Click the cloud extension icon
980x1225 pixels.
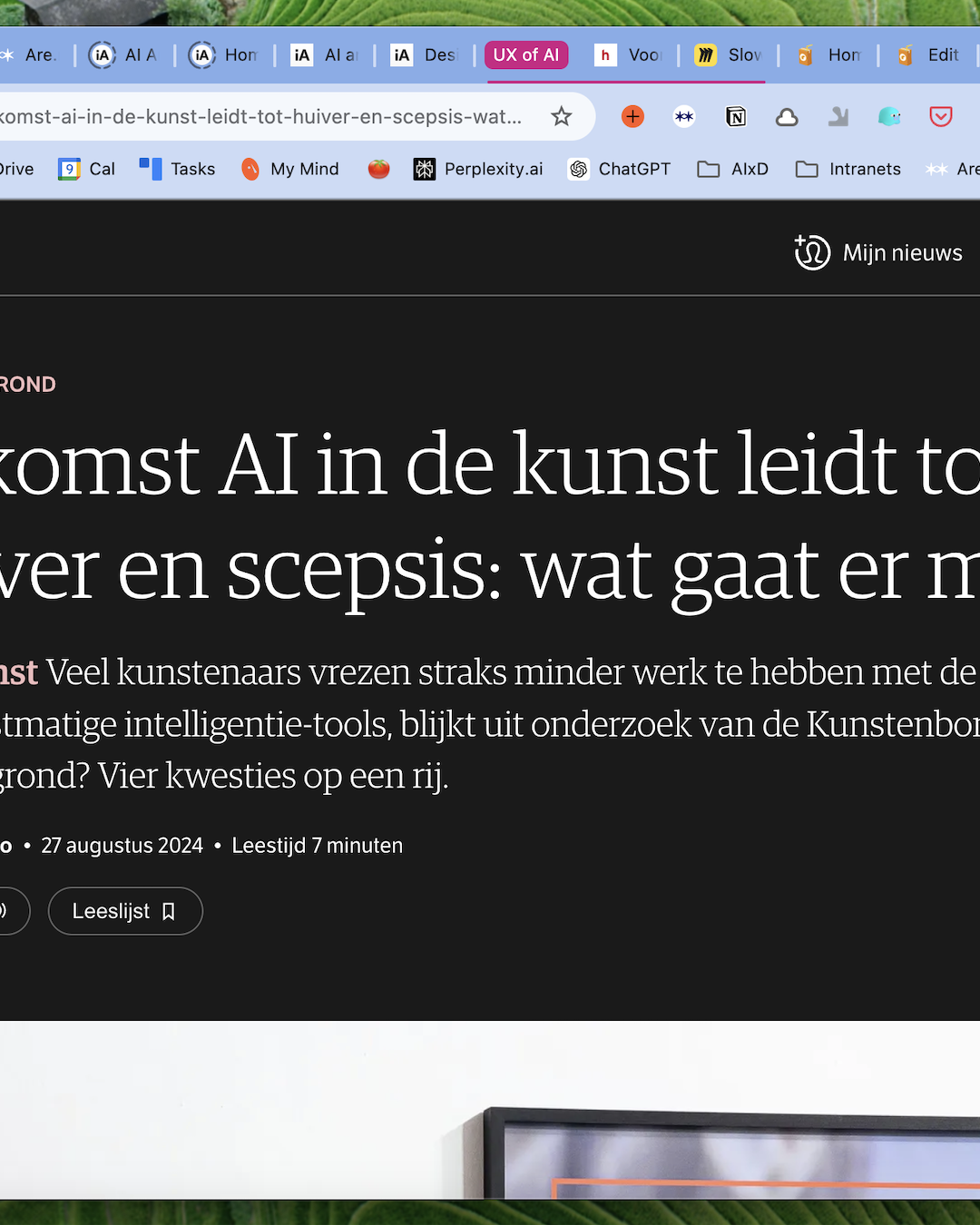pos(787,117)
